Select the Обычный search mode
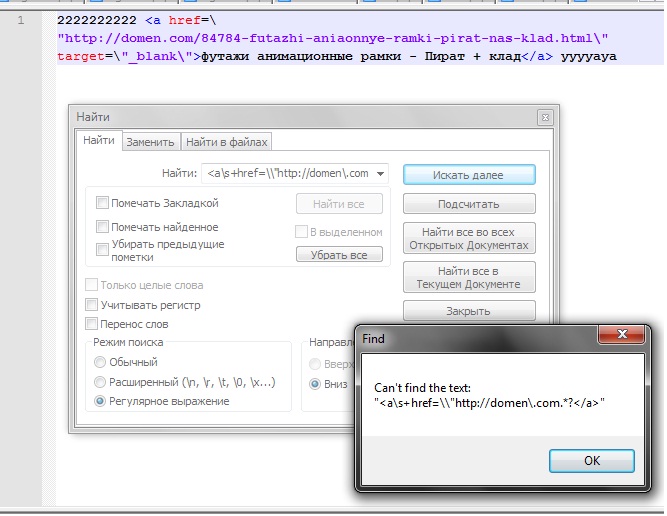The width and height of the screenshot is (667, 516). coord(100,362)
